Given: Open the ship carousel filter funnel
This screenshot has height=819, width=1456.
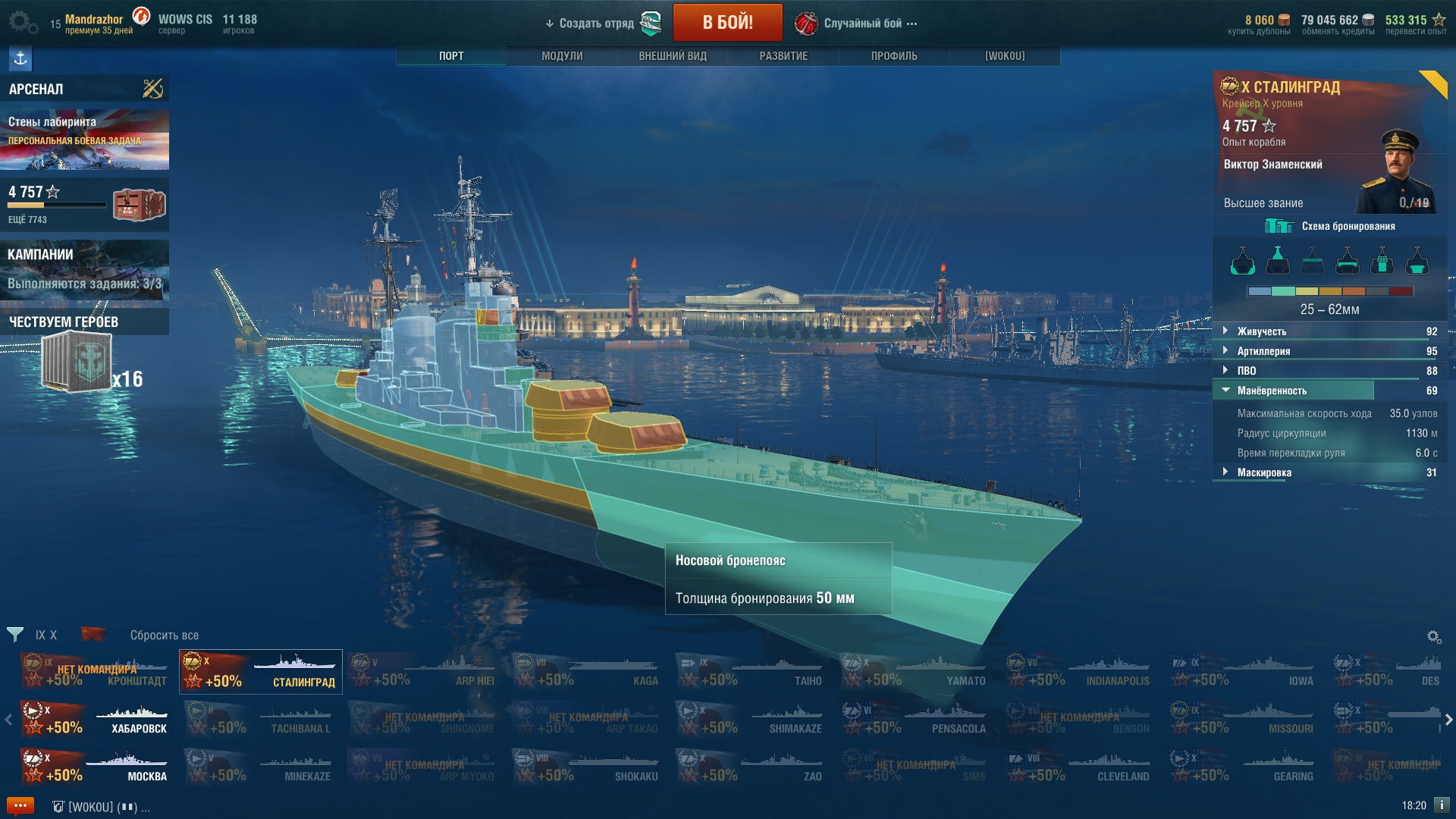Looking at the screenshot, I should pos(15,635).
